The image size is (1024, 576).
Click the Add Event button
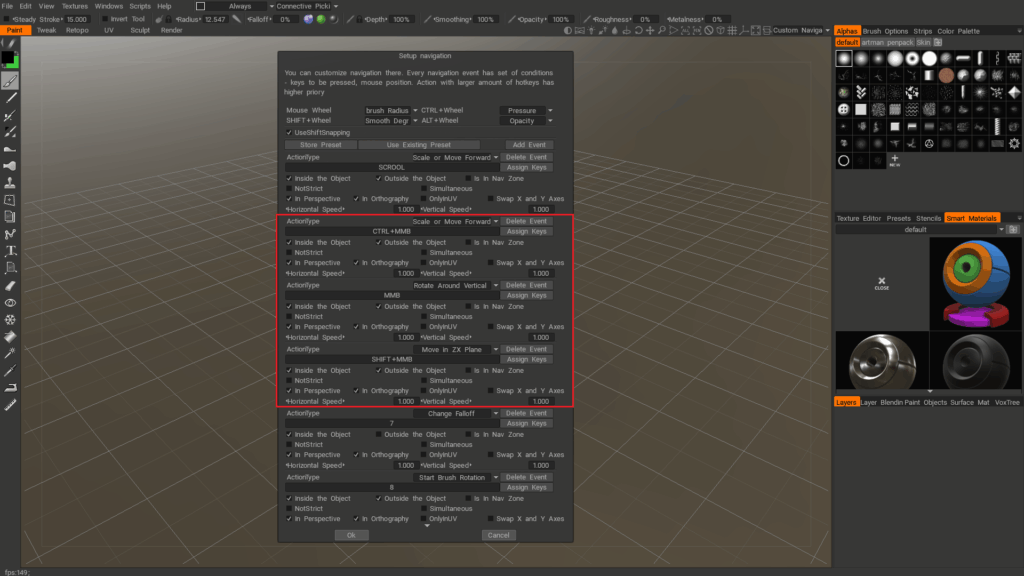coord(528,145)
